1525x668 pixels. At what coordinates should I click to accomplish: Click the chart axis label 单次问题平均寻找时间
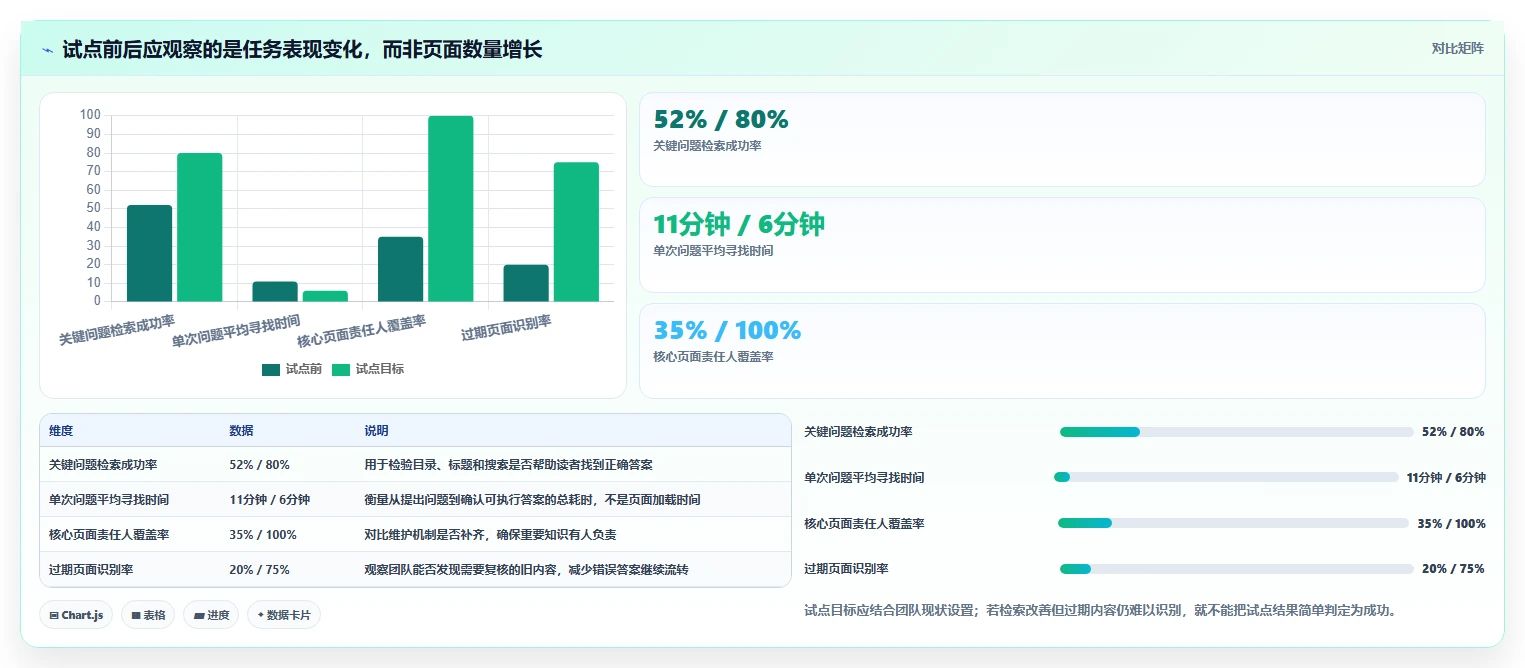click(236, 331)
